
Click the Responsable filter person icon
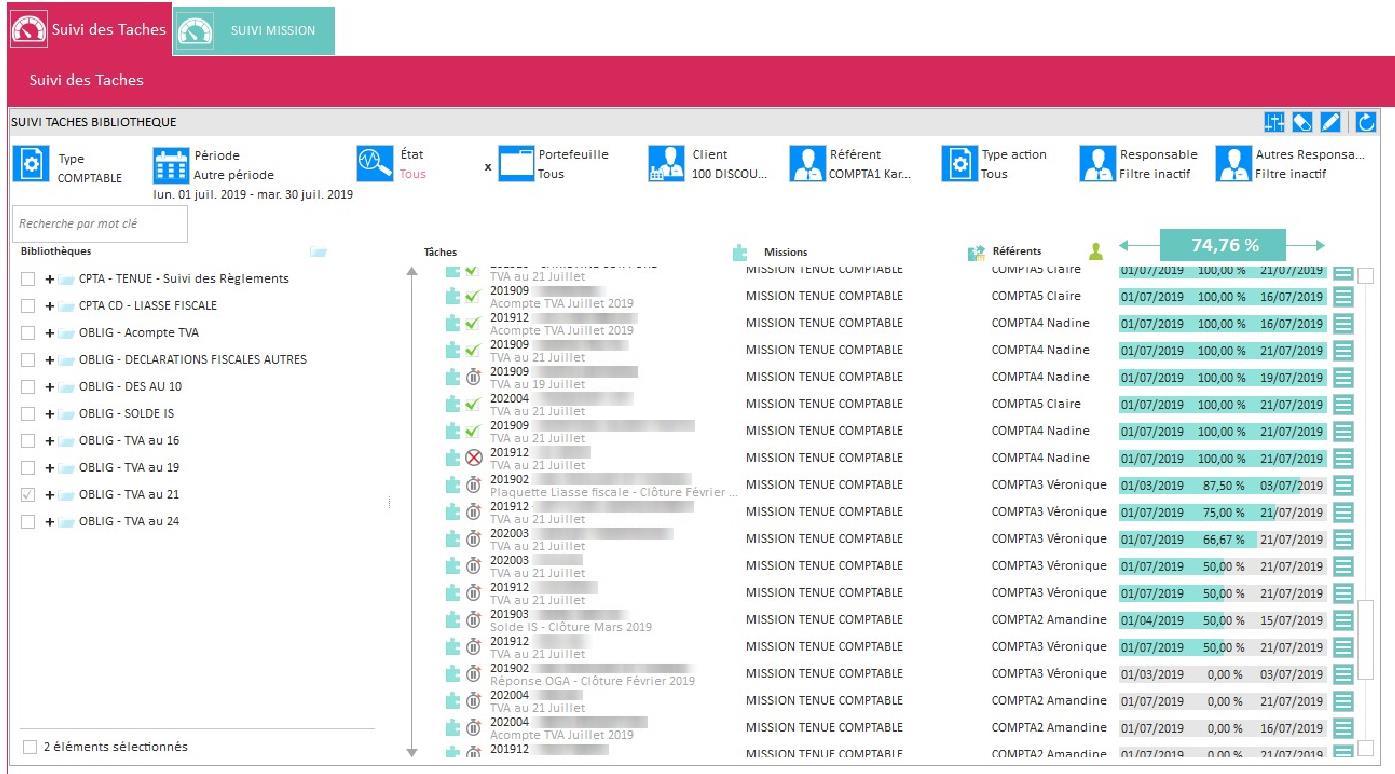1097,164
